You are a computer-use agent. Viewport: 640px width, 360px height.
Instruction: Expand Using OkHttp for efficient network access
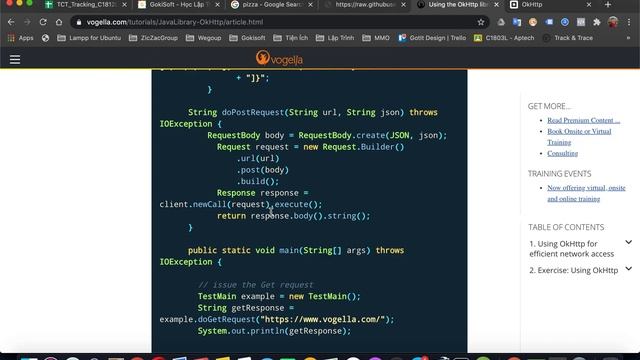[x=629, y=242]
